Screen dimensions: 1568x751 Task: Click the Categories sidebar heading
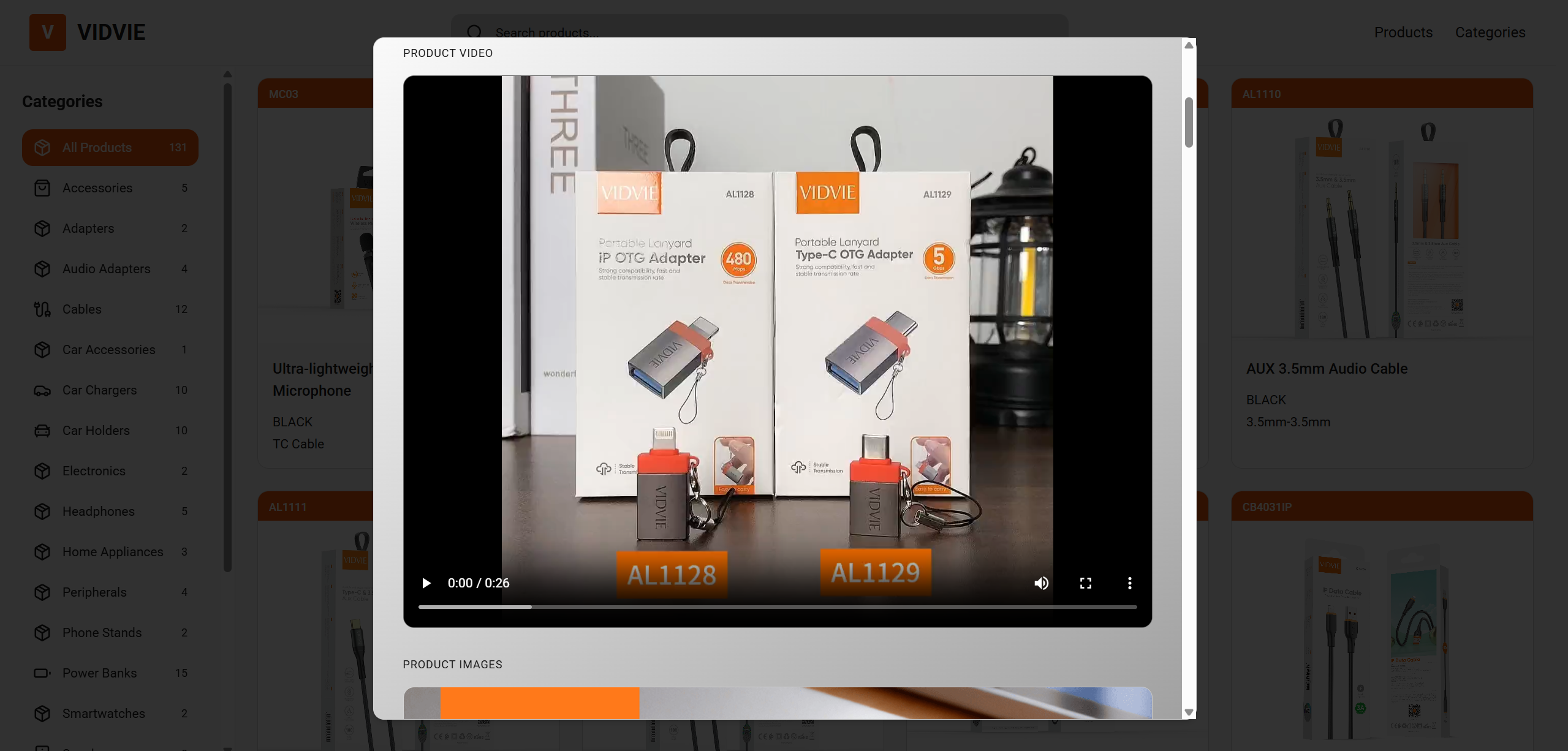click(x=62, y=102)
